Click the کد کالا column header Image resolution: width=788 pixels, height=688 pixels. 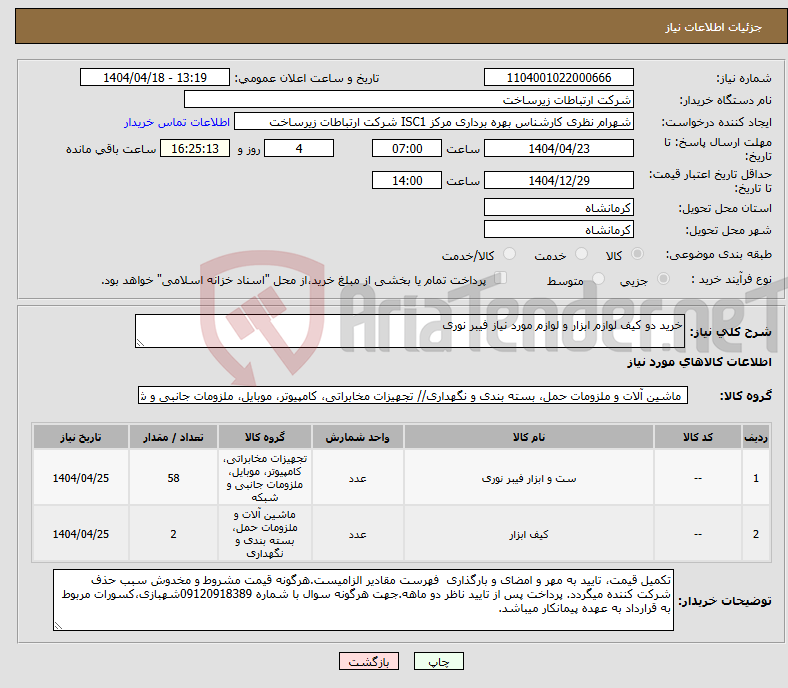pos(698,437)
